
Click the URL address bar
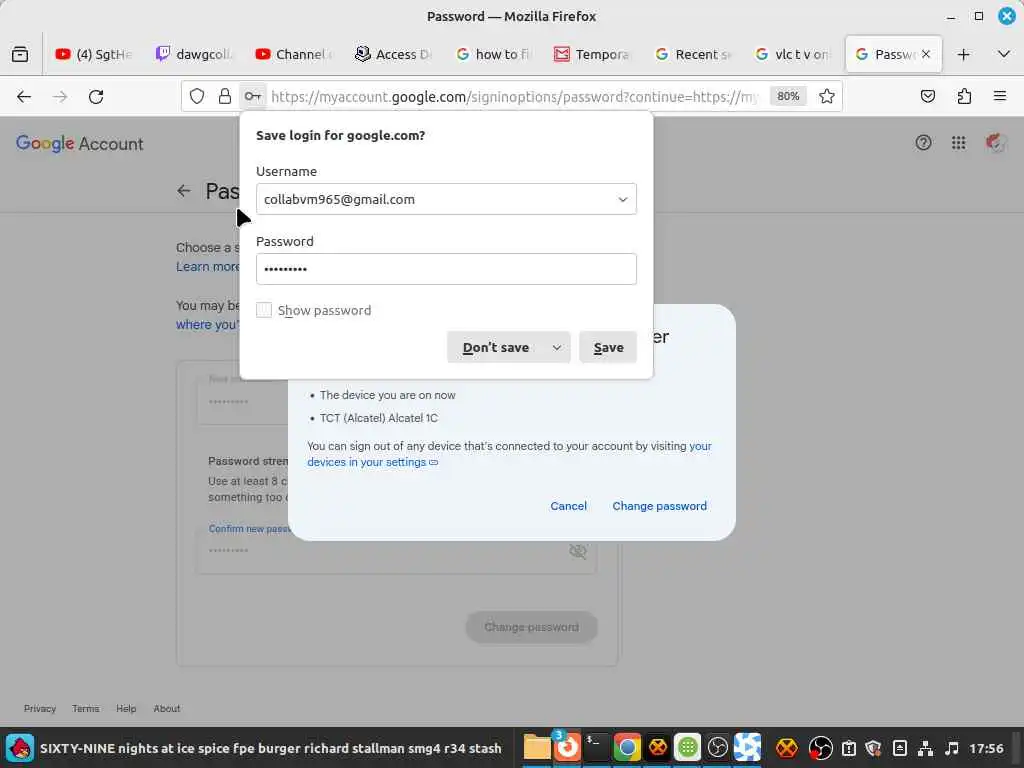(x=516, y=97)
